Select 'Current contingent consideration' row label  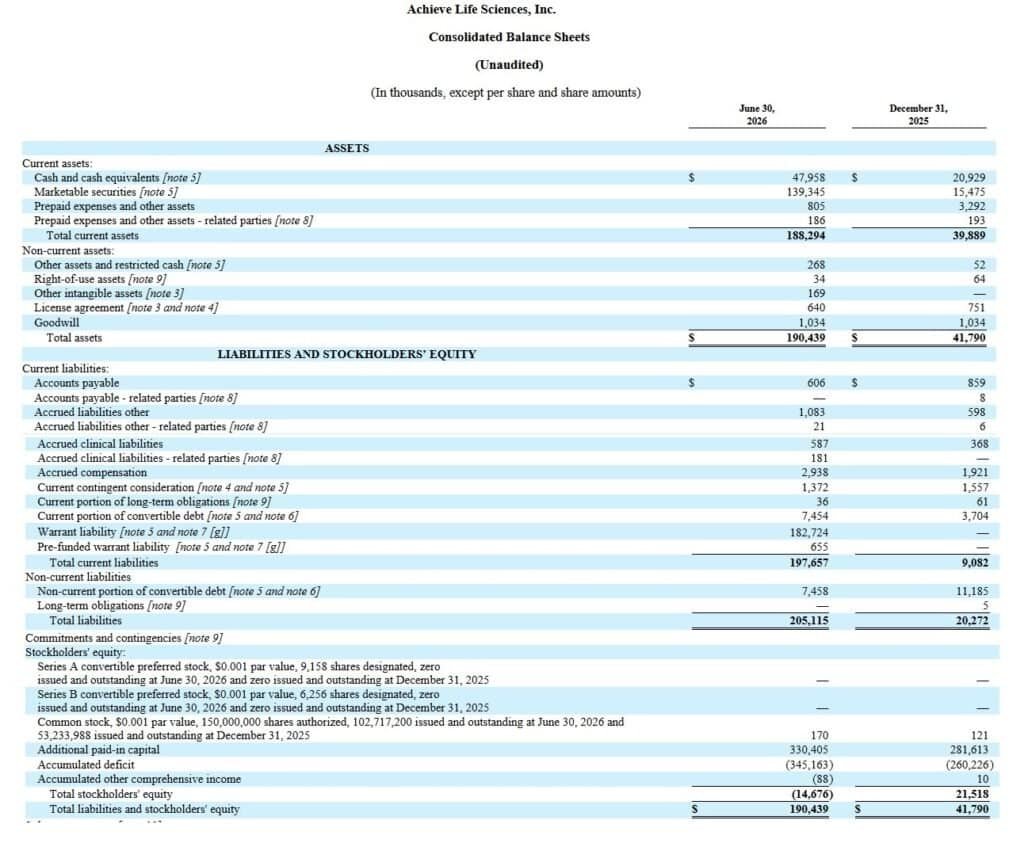point(163,488)
